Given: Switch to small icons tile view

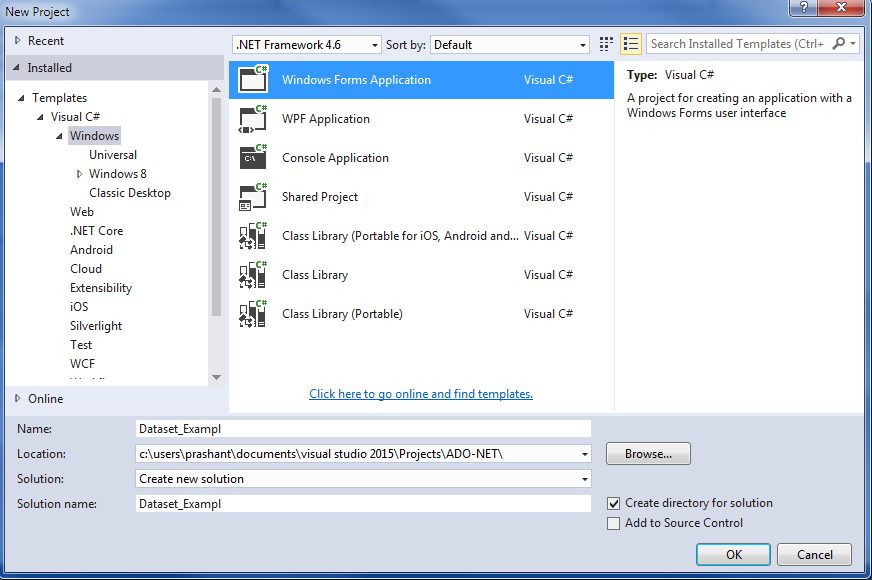Looking at the screenshot, I should (x=606, y=44).
